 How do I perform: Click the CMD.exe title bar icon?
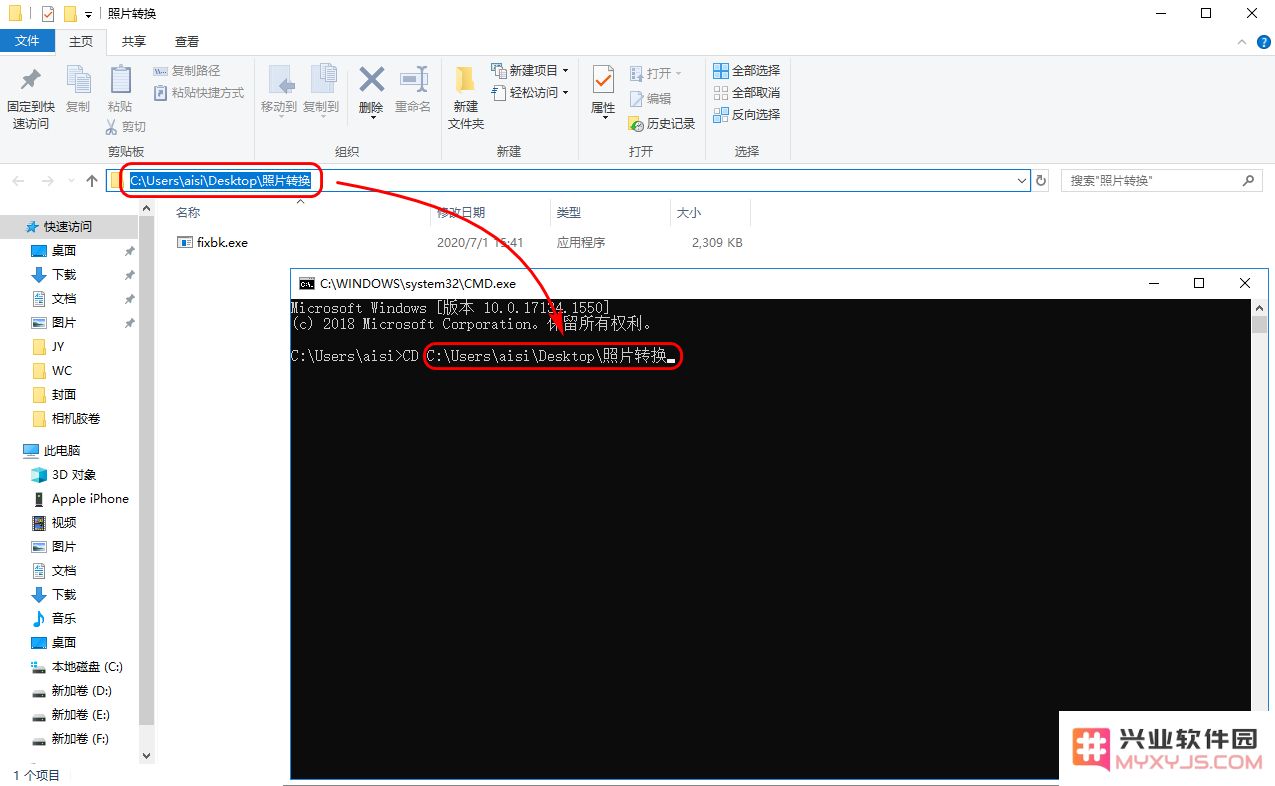coord(307,284)
